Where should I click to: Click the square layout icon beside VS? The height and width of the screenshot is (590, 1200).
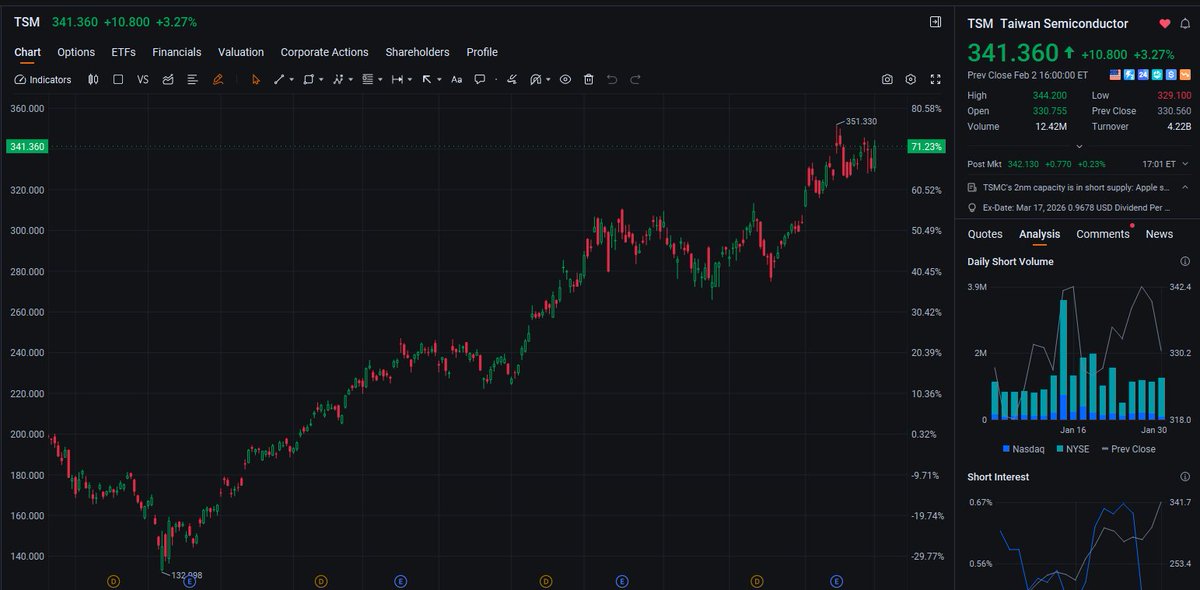coord(118,79)
